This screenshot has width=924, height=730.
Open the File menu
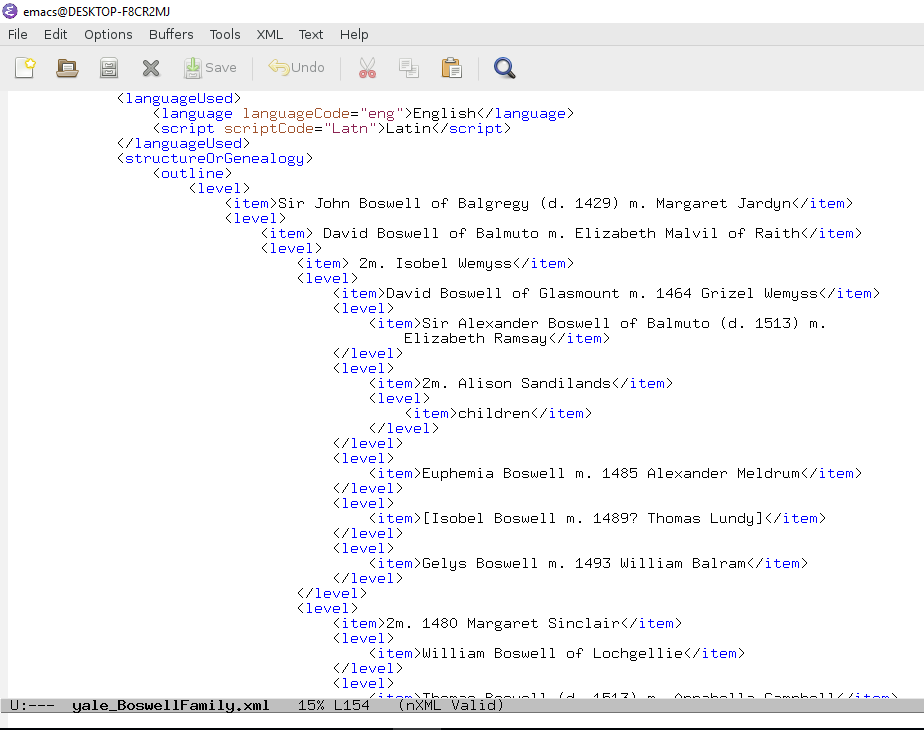point(18,34)
